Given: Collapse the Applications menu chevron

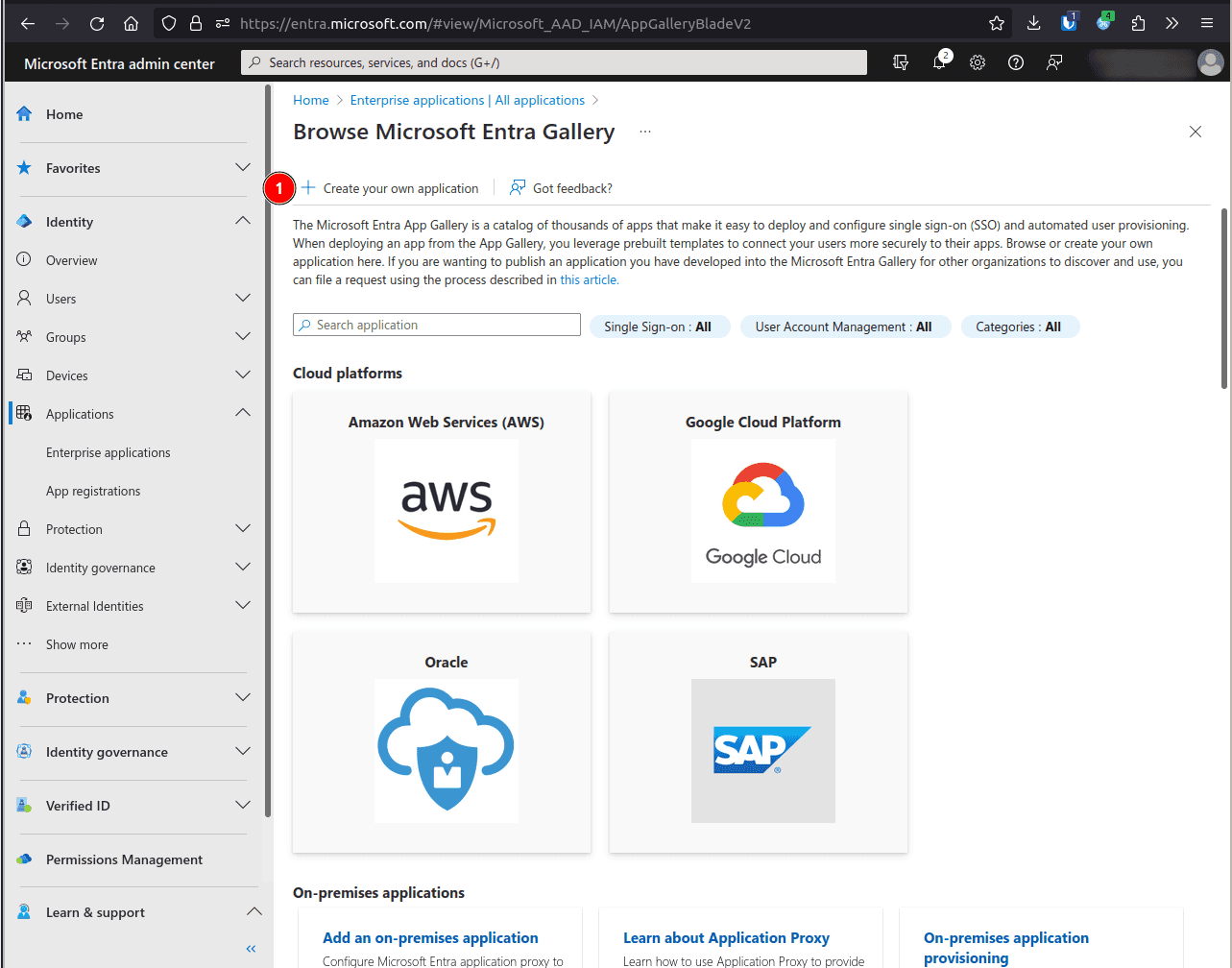Looking at the screenshot, I should [243, 413].
